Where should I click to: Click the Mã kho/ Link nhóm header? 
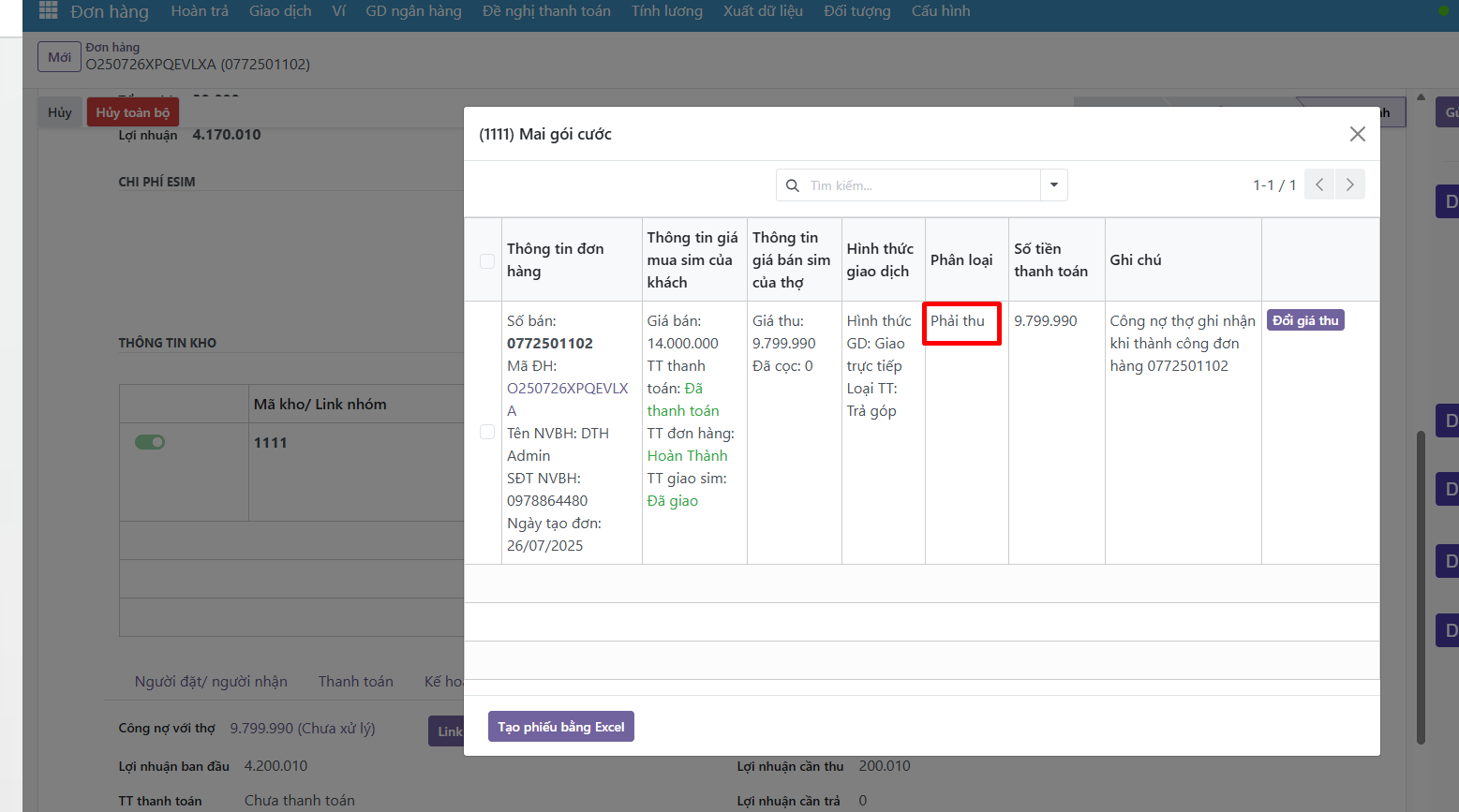[x=320, y=404]
